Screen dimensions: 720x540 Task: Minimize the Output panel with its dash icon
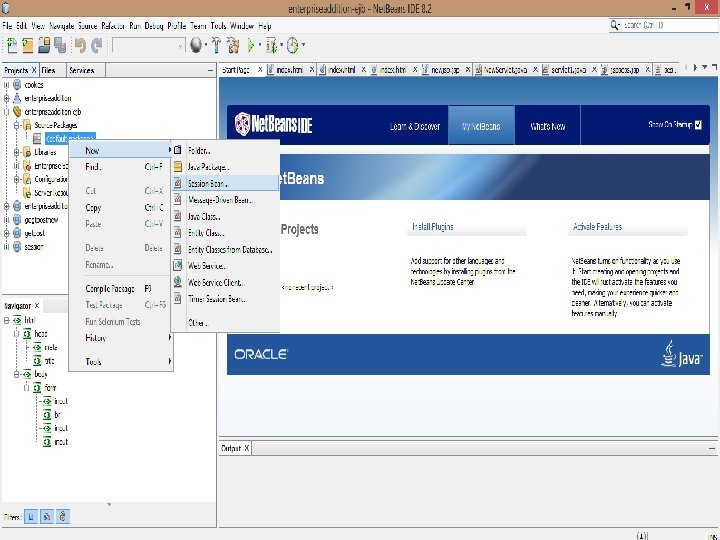point(712,448)
